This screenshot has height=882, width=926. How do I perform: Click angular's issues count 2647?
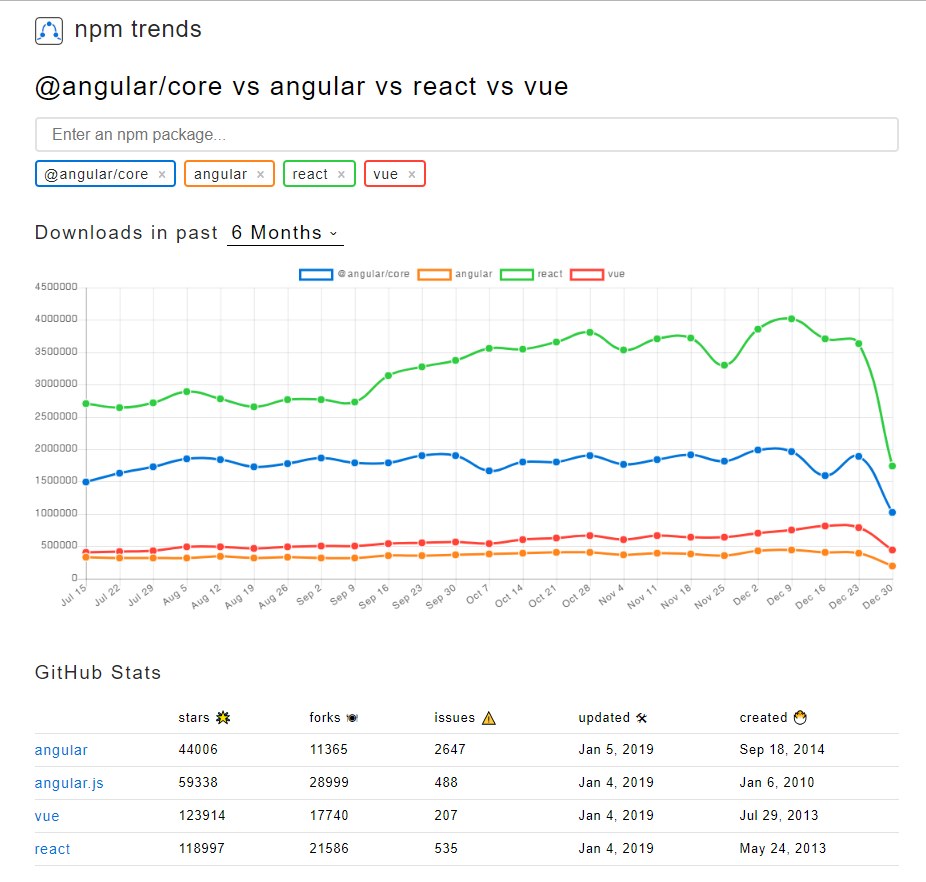450,750
